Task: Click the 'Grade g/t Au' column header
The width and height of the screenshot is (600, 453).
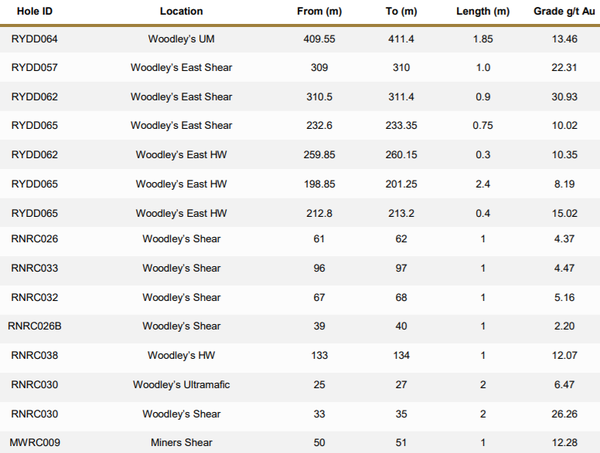Action: click(x=564, y=11)
